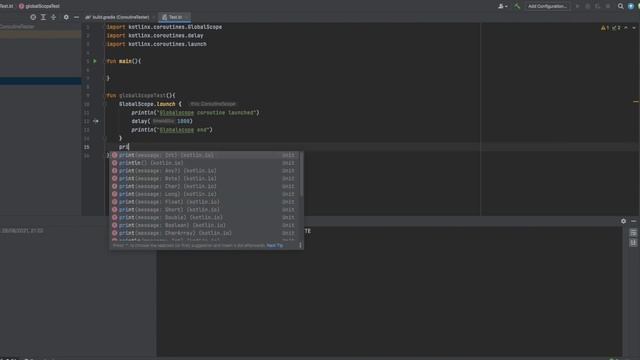Click Next Tip link in completion popup
This screenshot has width=640, height=360.
point(275,245)
